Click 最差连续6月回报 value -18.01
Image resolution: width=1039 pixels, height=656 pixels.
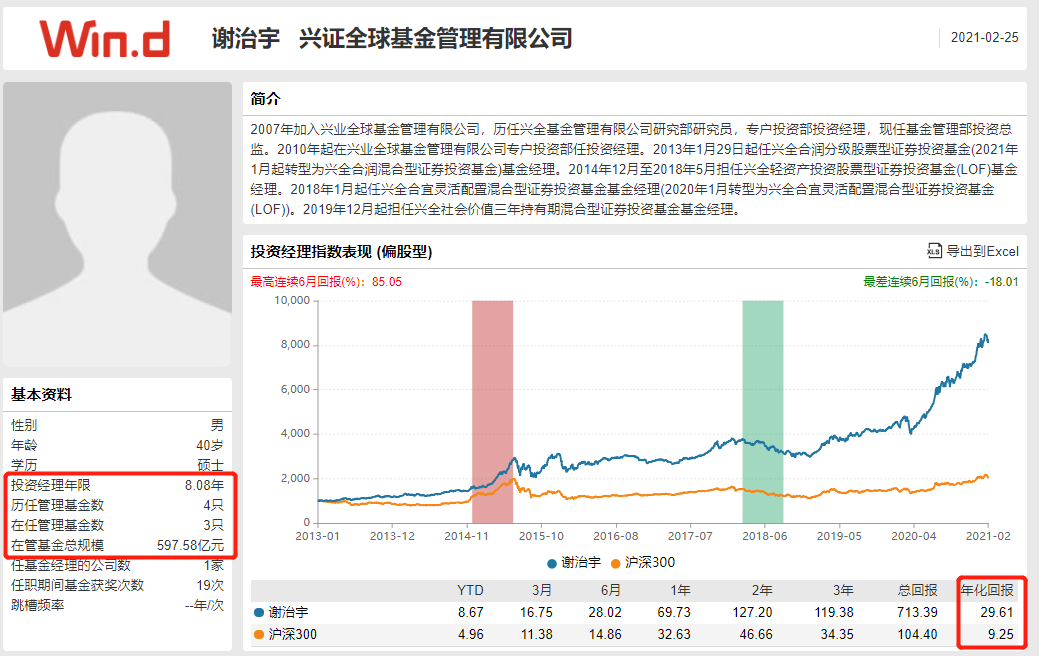click(x=1001, y=282)
